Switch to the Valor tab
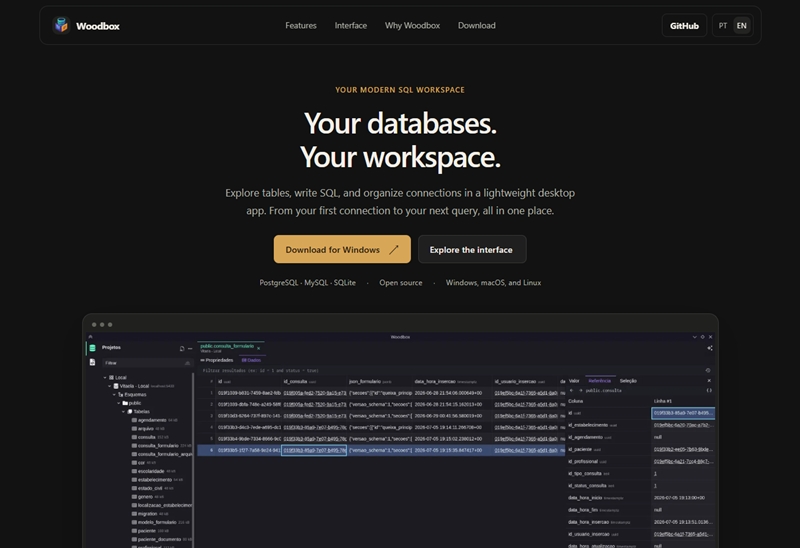The image size is (800, 548). [x=574, y=381]
